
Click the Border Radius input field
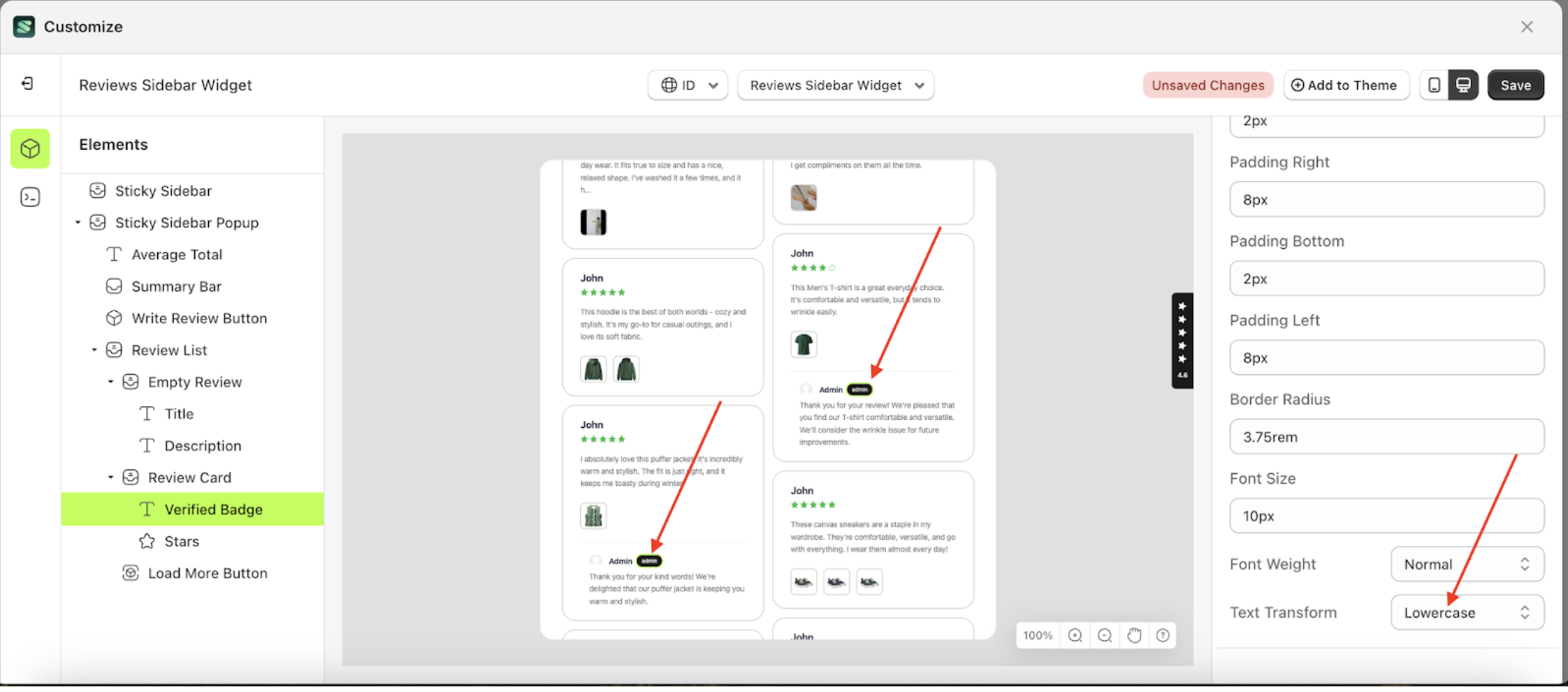point(1386,437)
